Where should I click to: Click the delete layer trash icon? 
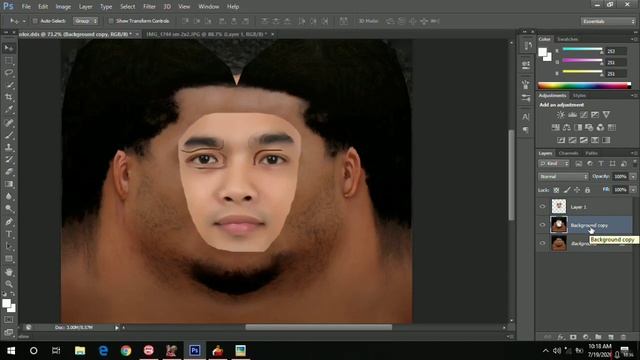(623, 337)
